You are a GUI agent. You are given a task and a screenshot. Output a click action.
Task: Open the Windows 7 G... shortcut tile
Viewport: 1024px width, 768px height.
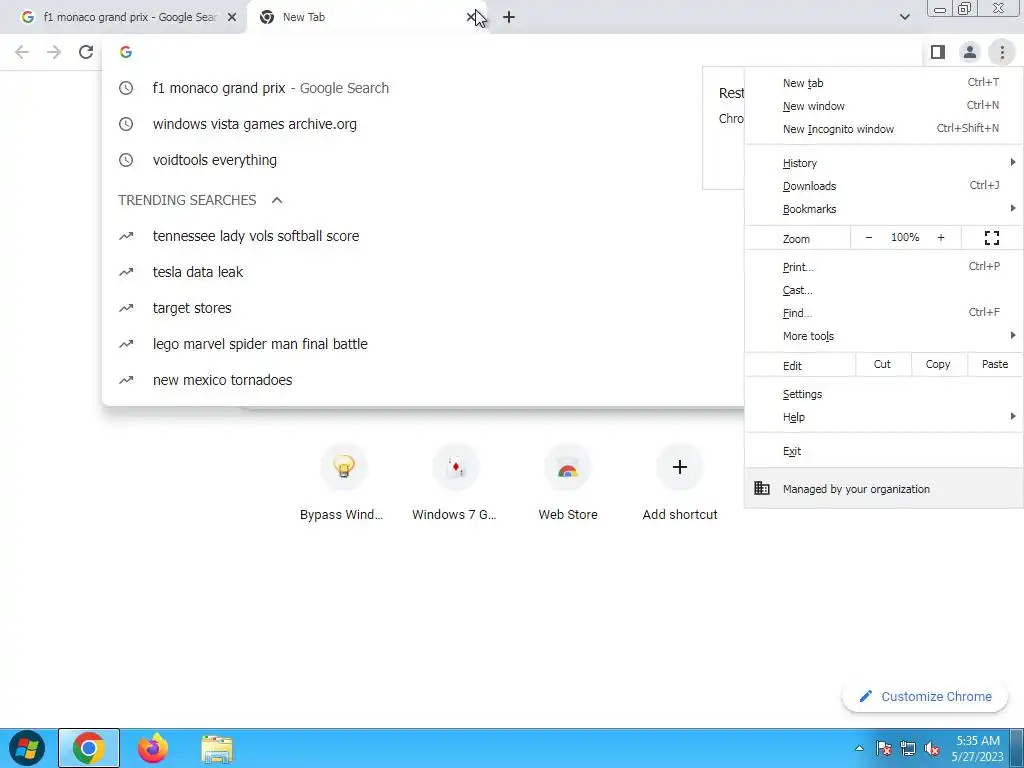click(455, 482)
